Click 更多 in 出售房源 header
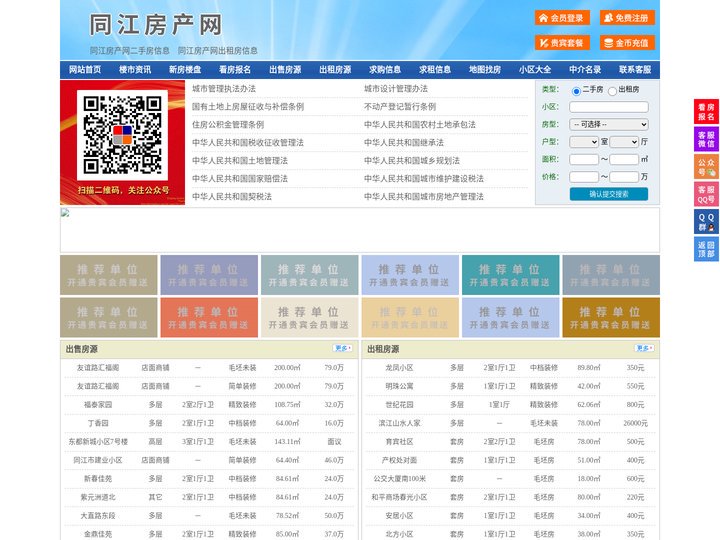This screenshot has height=540, width=720. click(343, 349)
